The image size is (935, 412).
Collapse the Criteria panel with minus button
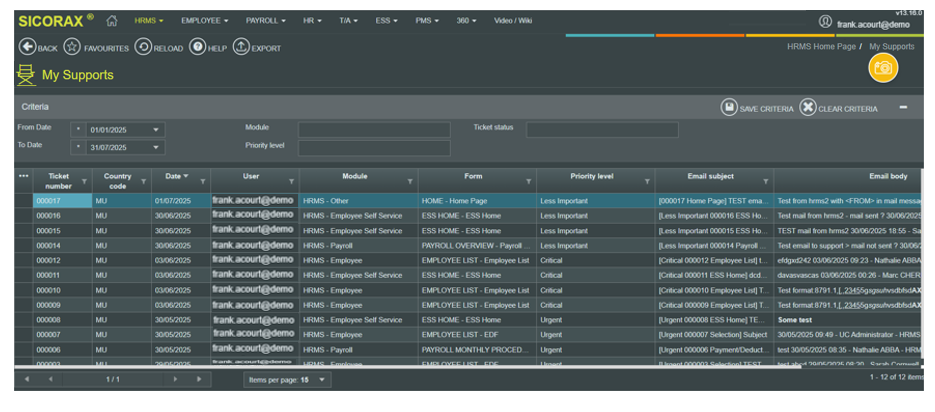coord(903,107)
